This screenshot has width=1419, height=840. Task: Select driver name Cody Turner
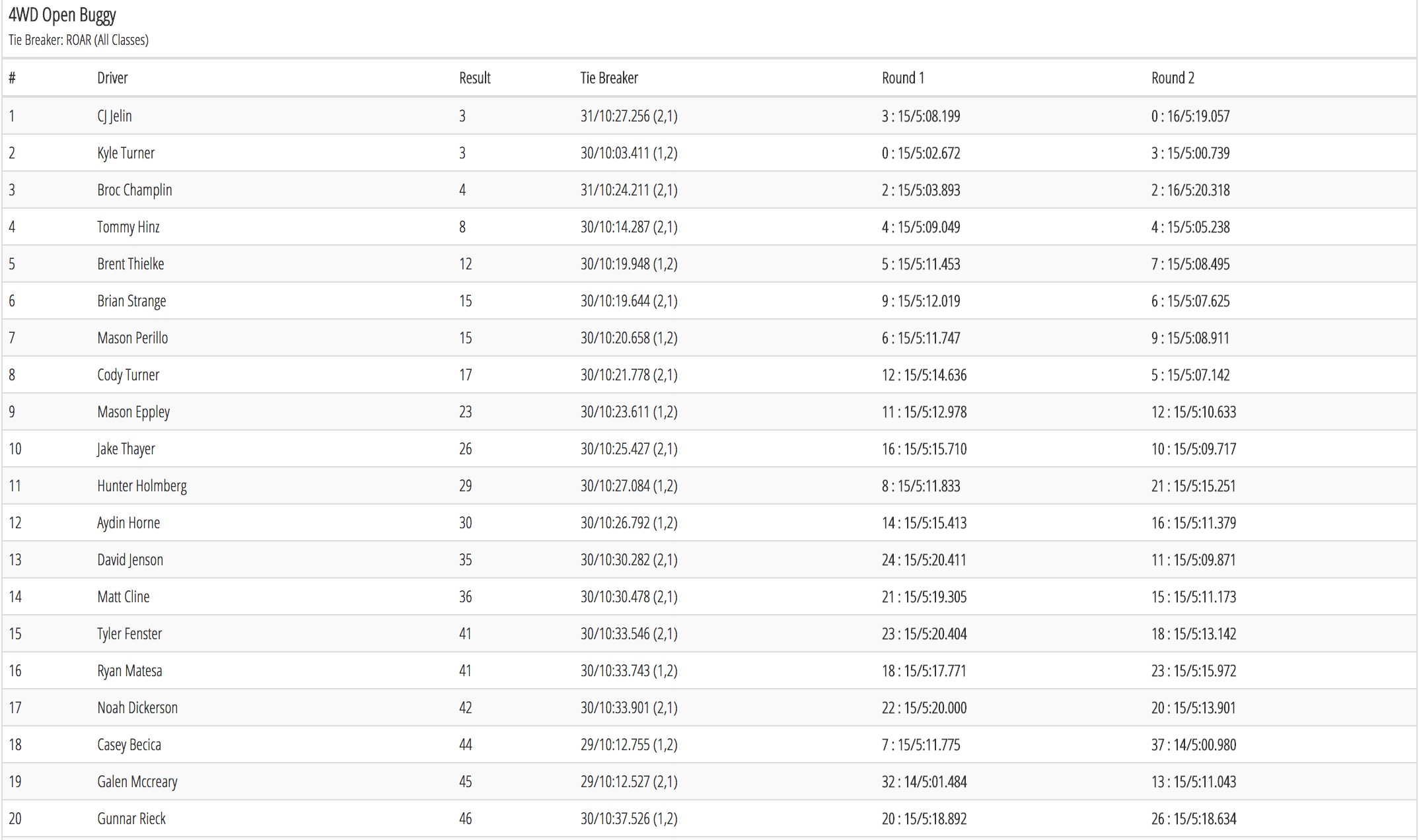[128, 375]
